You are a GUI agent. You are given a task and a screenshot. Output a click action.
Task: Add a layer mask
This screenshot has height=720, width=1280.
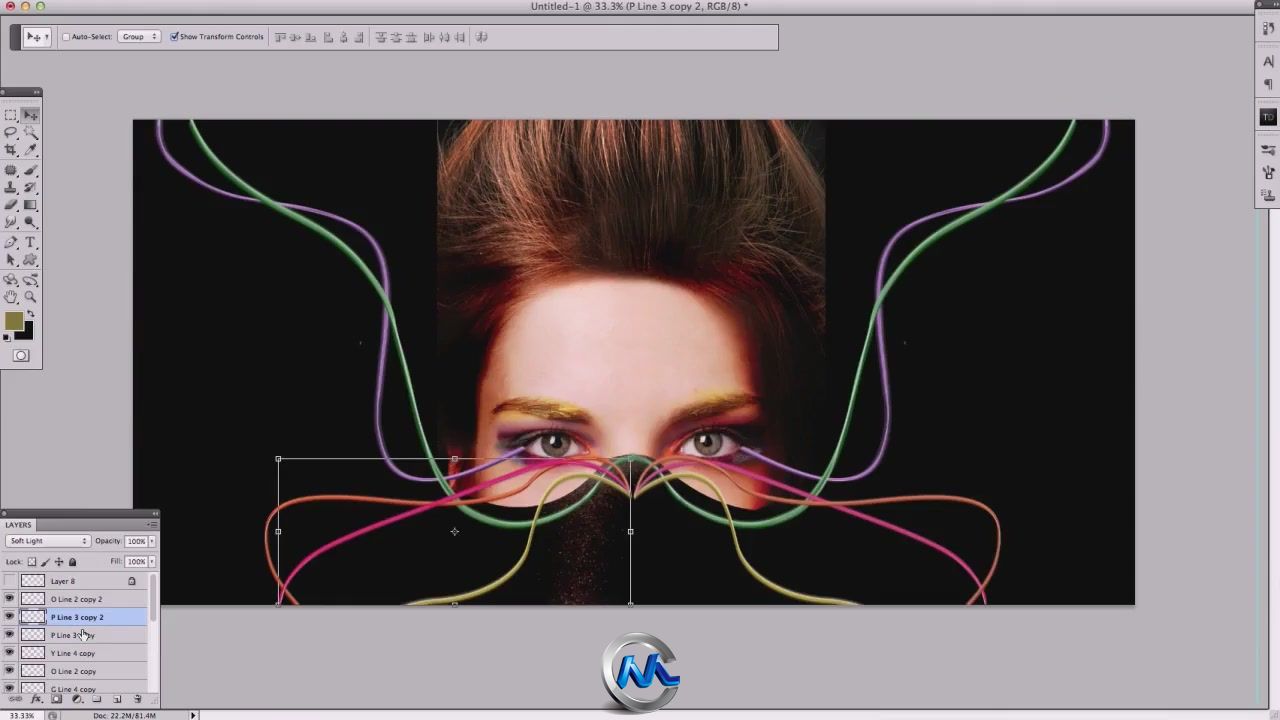click(x=56, y=699)
